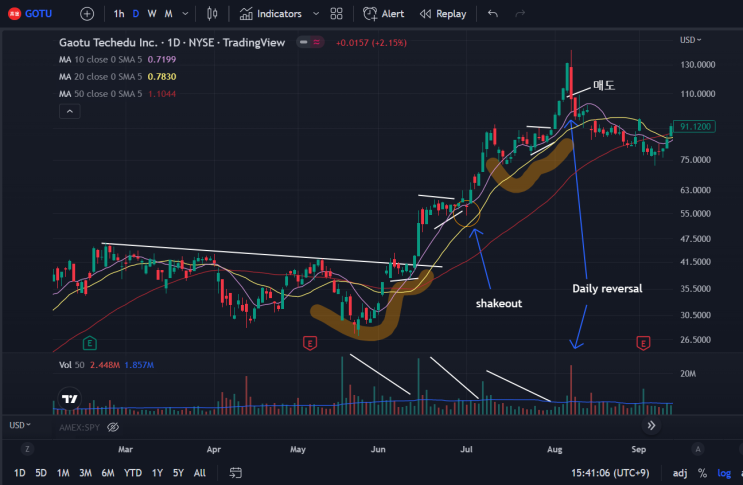The width and height of the screenshot is (743, 485).
Task: Toggle the log scale
Action: (x=724, y=473)
